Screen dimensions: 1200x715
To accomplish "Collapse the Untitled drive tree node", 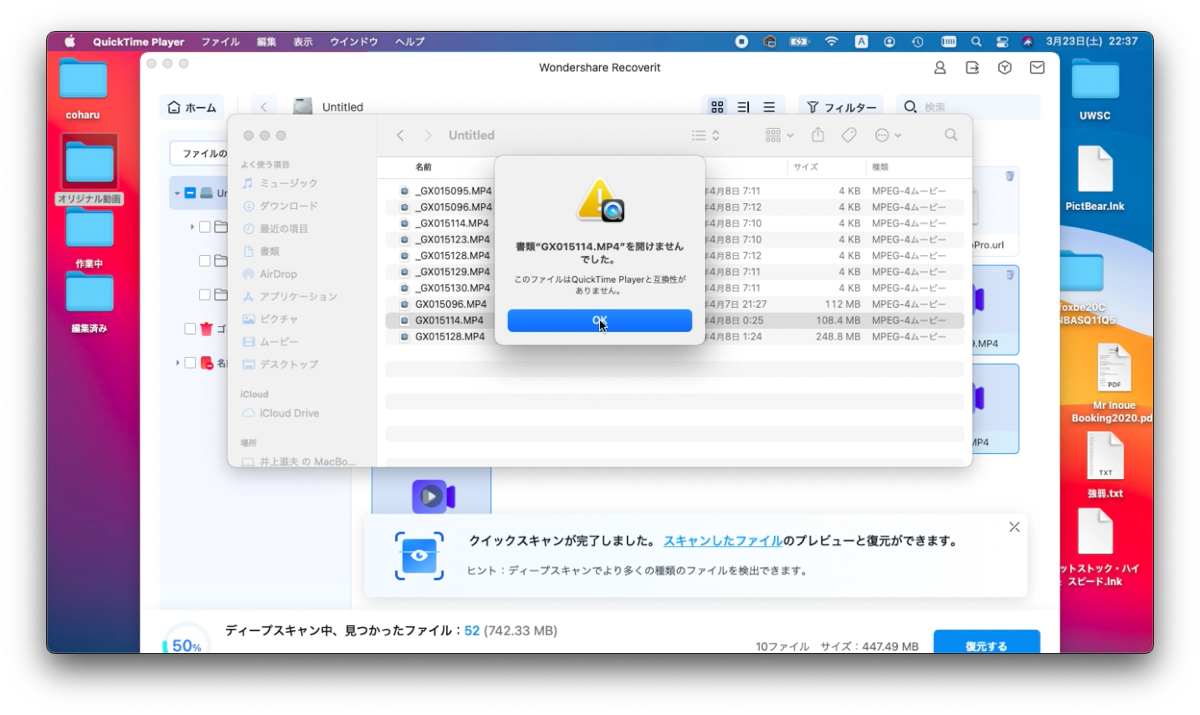I will 177,193.
